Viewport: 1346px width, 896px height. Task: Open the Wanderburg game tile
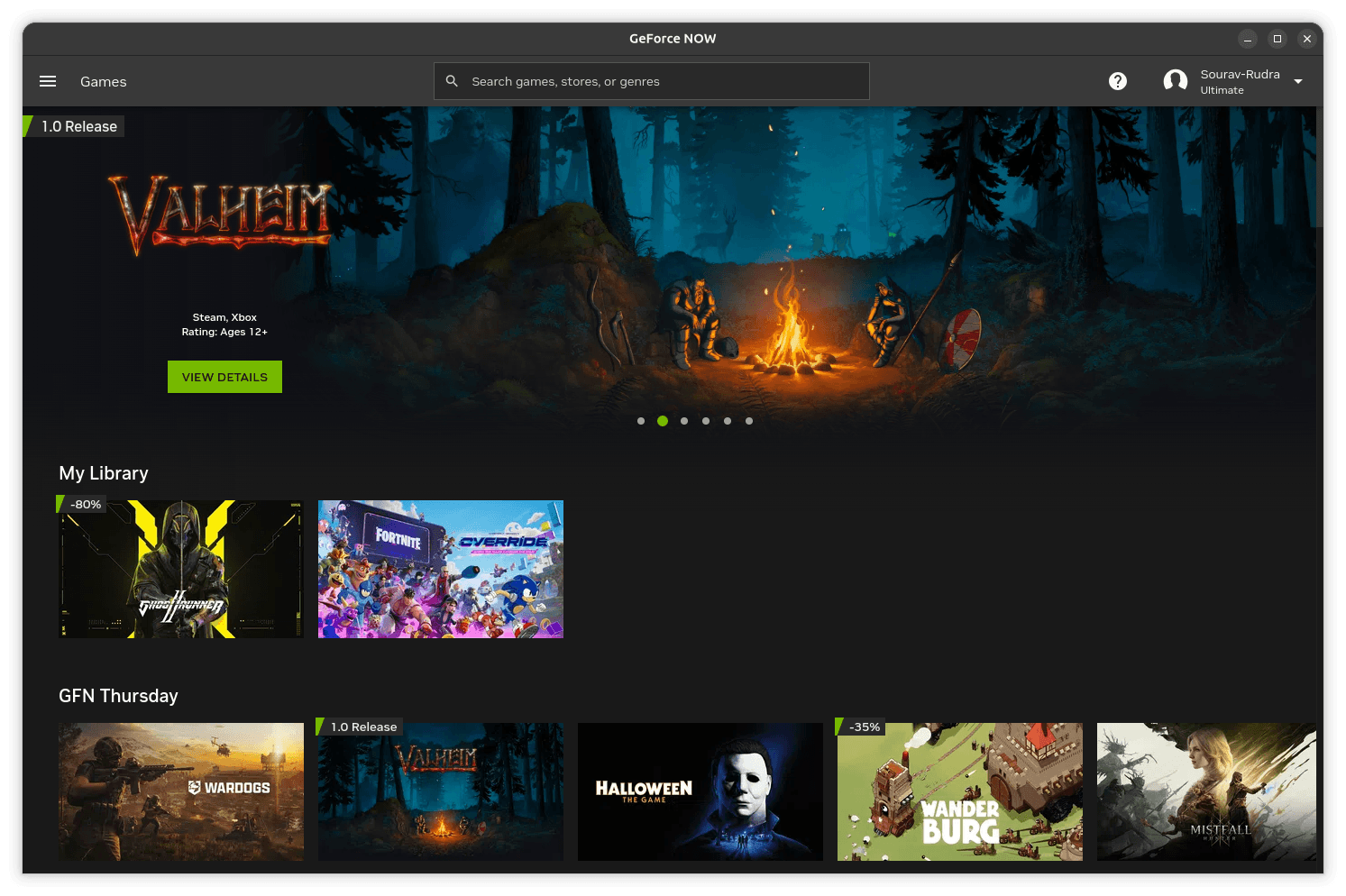(960, 791)
